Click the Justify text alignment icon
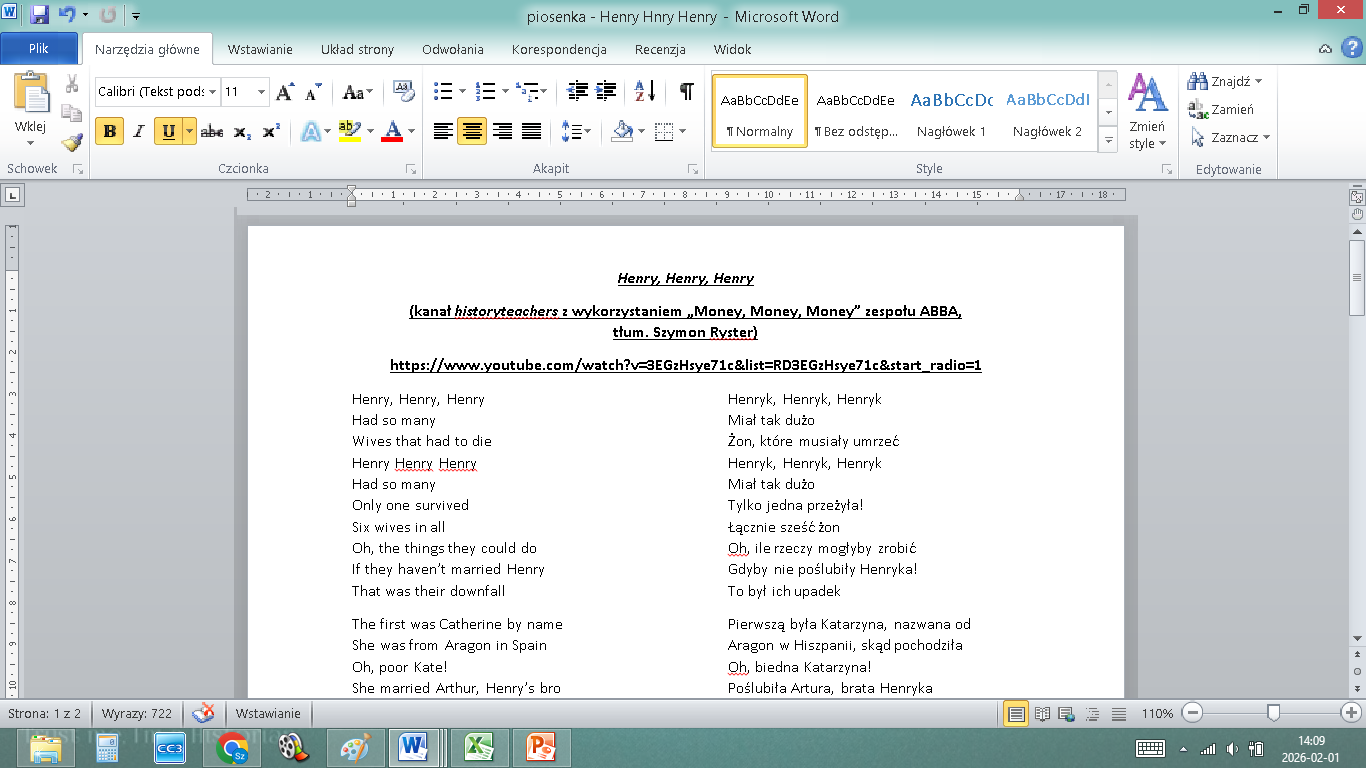Screen dimensions: 1366x768 (x=532, y=132)
